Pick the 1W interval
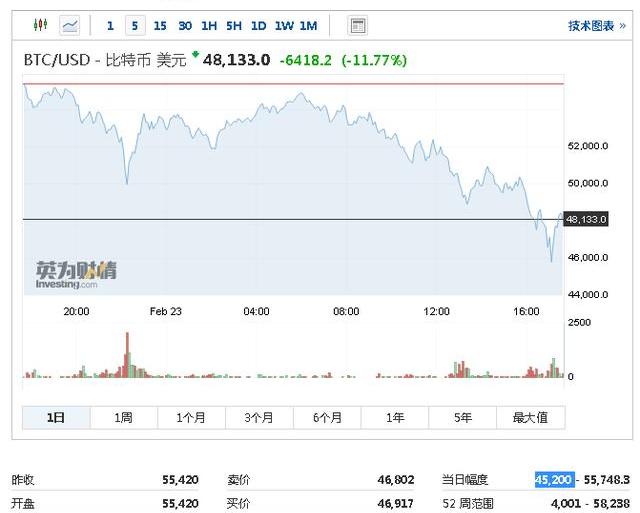The height and width of the screenshot is (513, 640). point(283,26)
